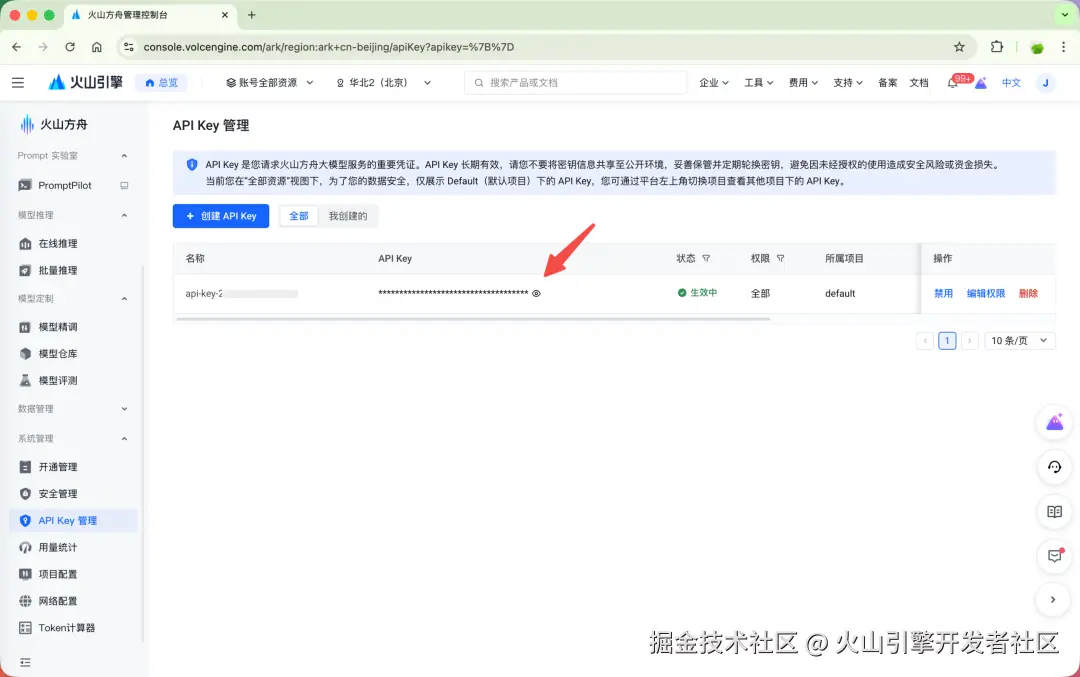Open 开通管理 in the sidebar
Viewport: 1080px width, 677px height.
pyautogui.click(x=58, y=467)
